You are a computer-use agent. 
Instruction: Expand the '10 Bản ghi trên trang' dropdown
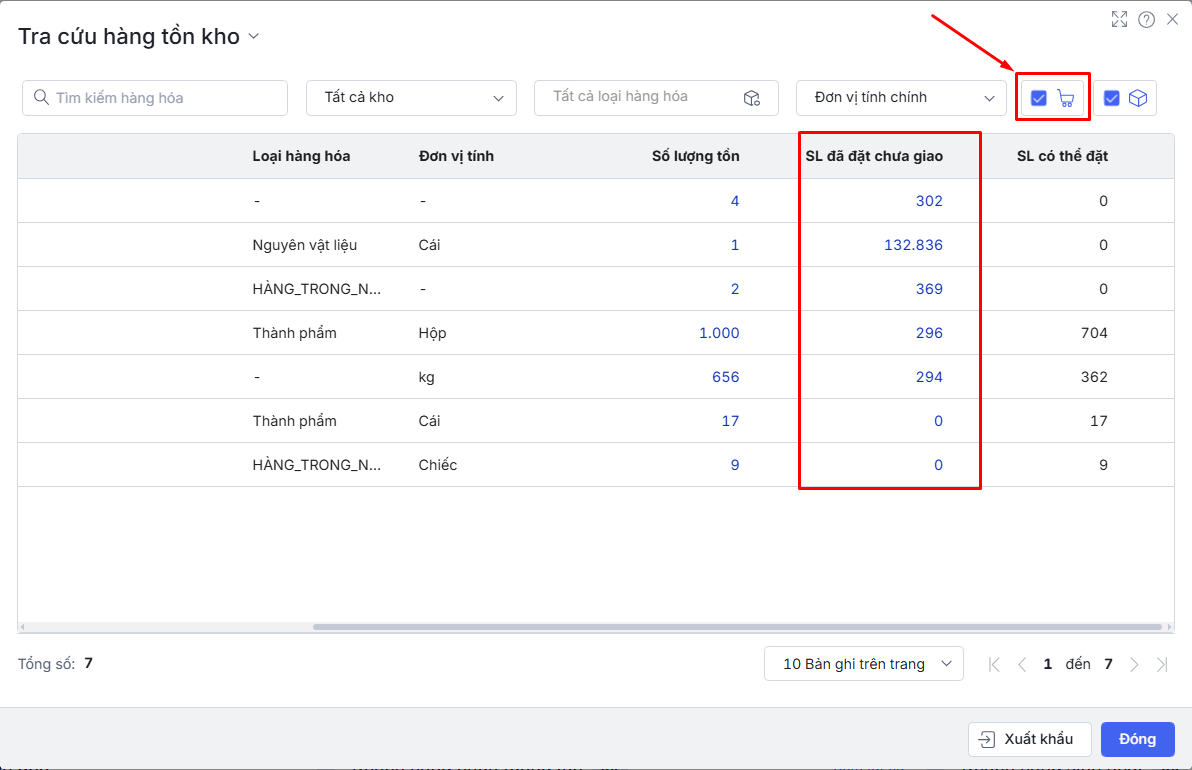(863, 664)
